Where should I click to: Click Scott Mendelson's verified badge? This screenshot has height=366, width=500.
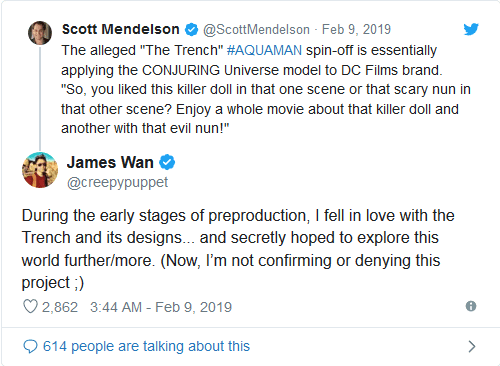[191, 30]
